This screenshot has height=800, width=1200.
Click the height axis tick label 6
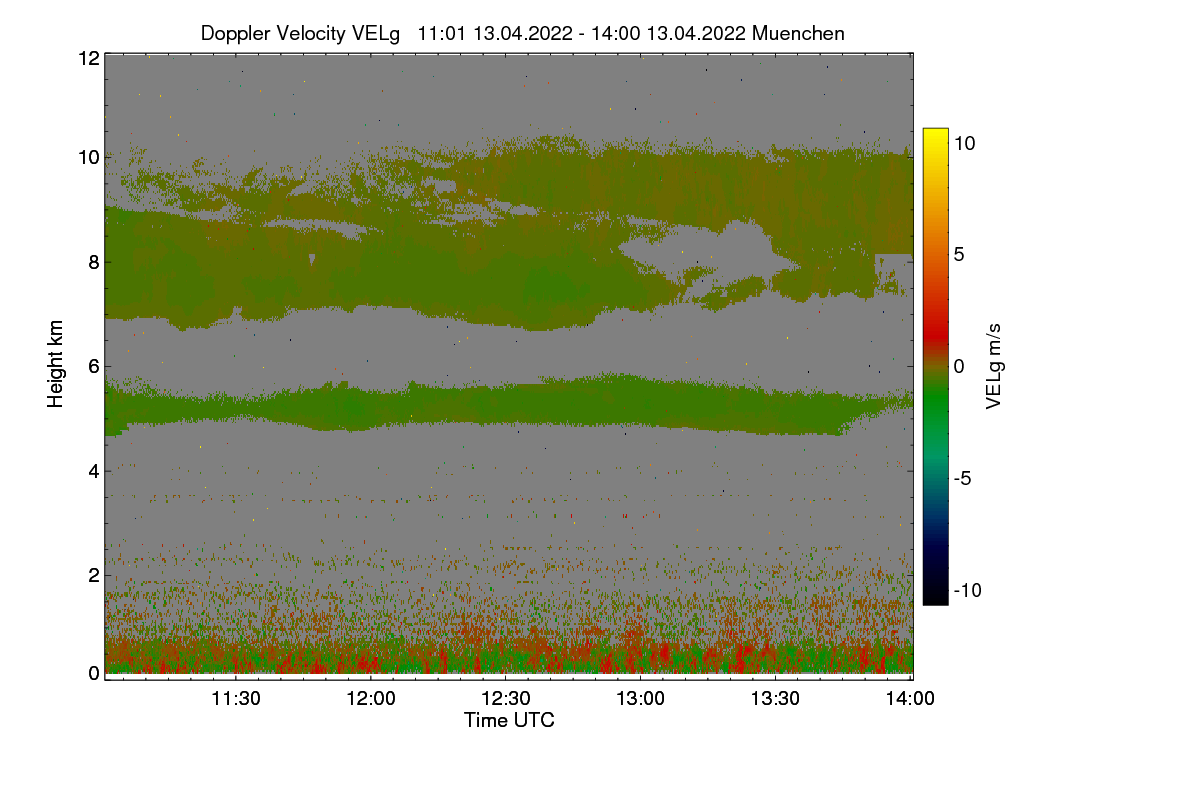click(x=93, y=366)
